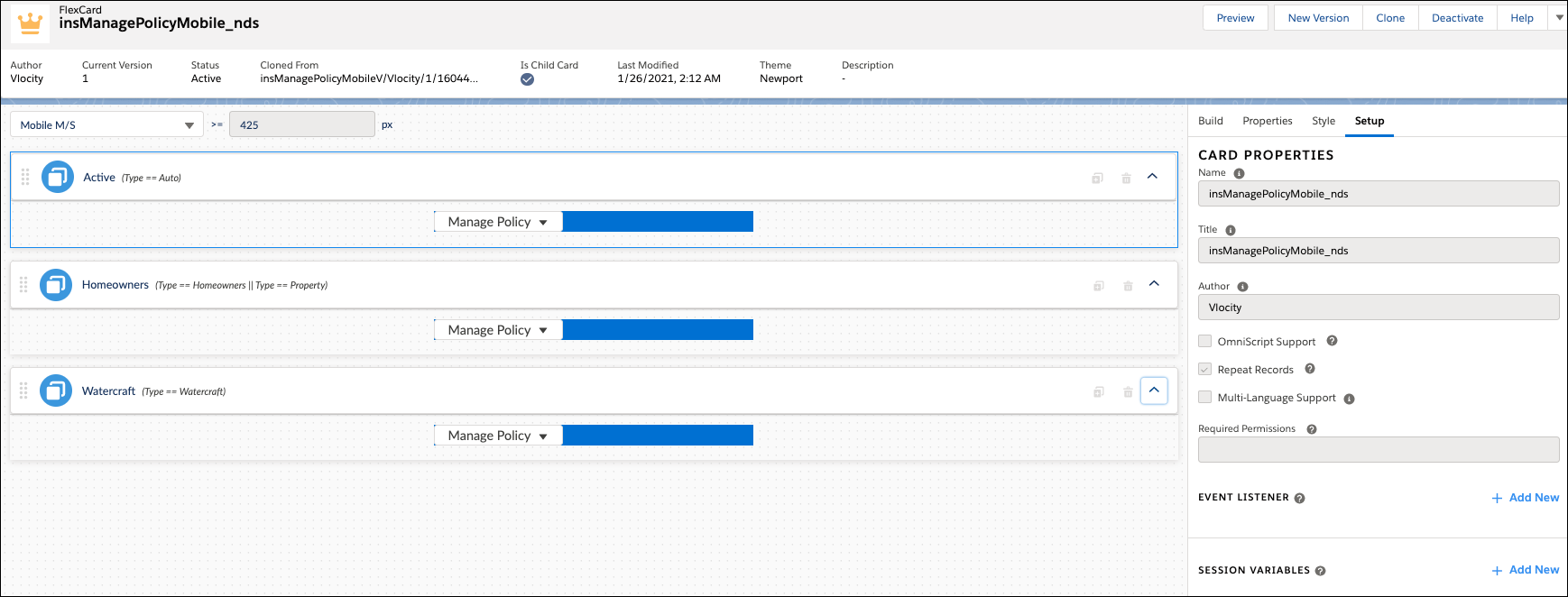Enable OmniScript Support checkbox

point(1204,341)
